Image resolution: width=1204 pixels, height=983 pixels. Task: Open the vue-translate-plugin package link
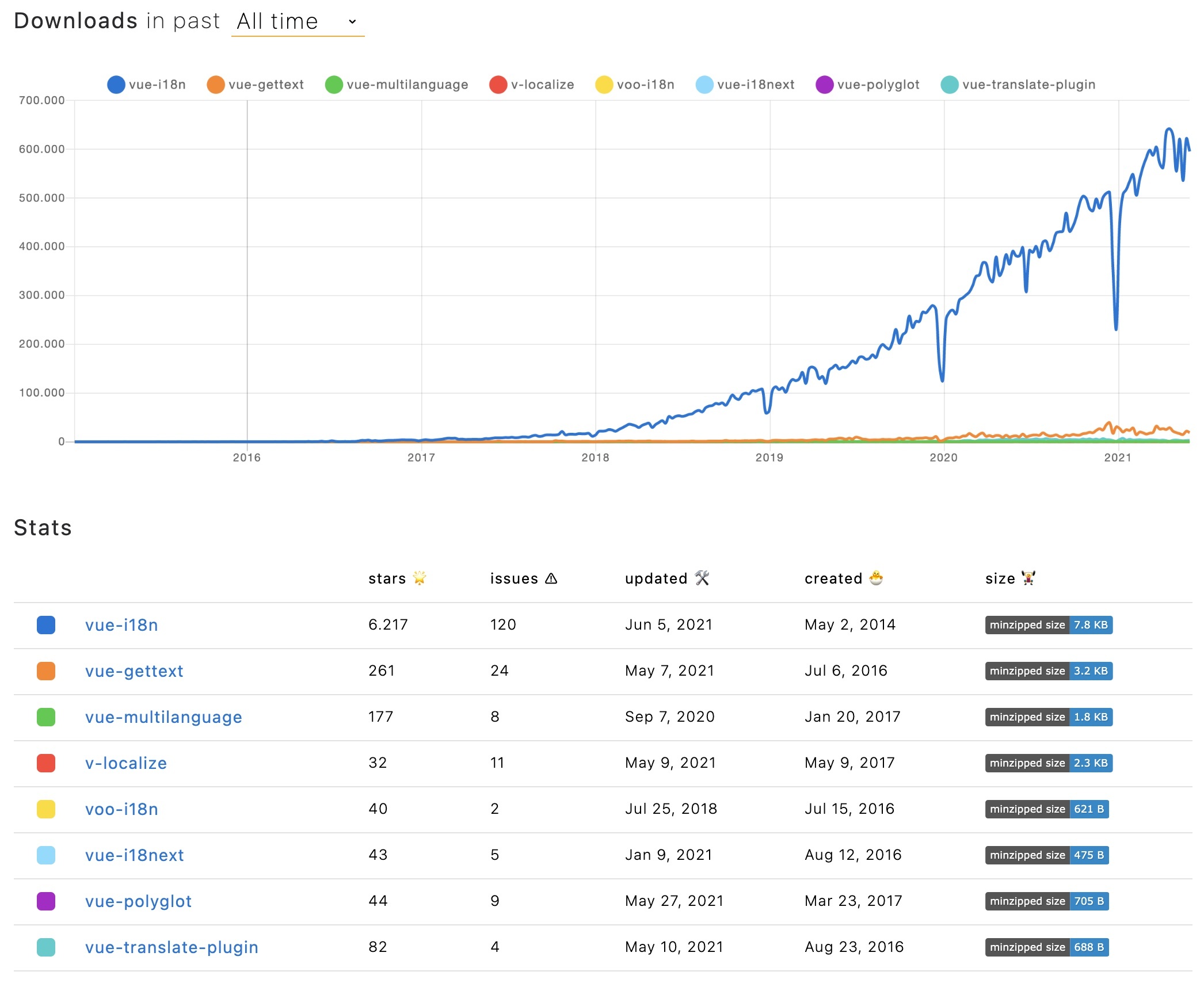point(172,947)
